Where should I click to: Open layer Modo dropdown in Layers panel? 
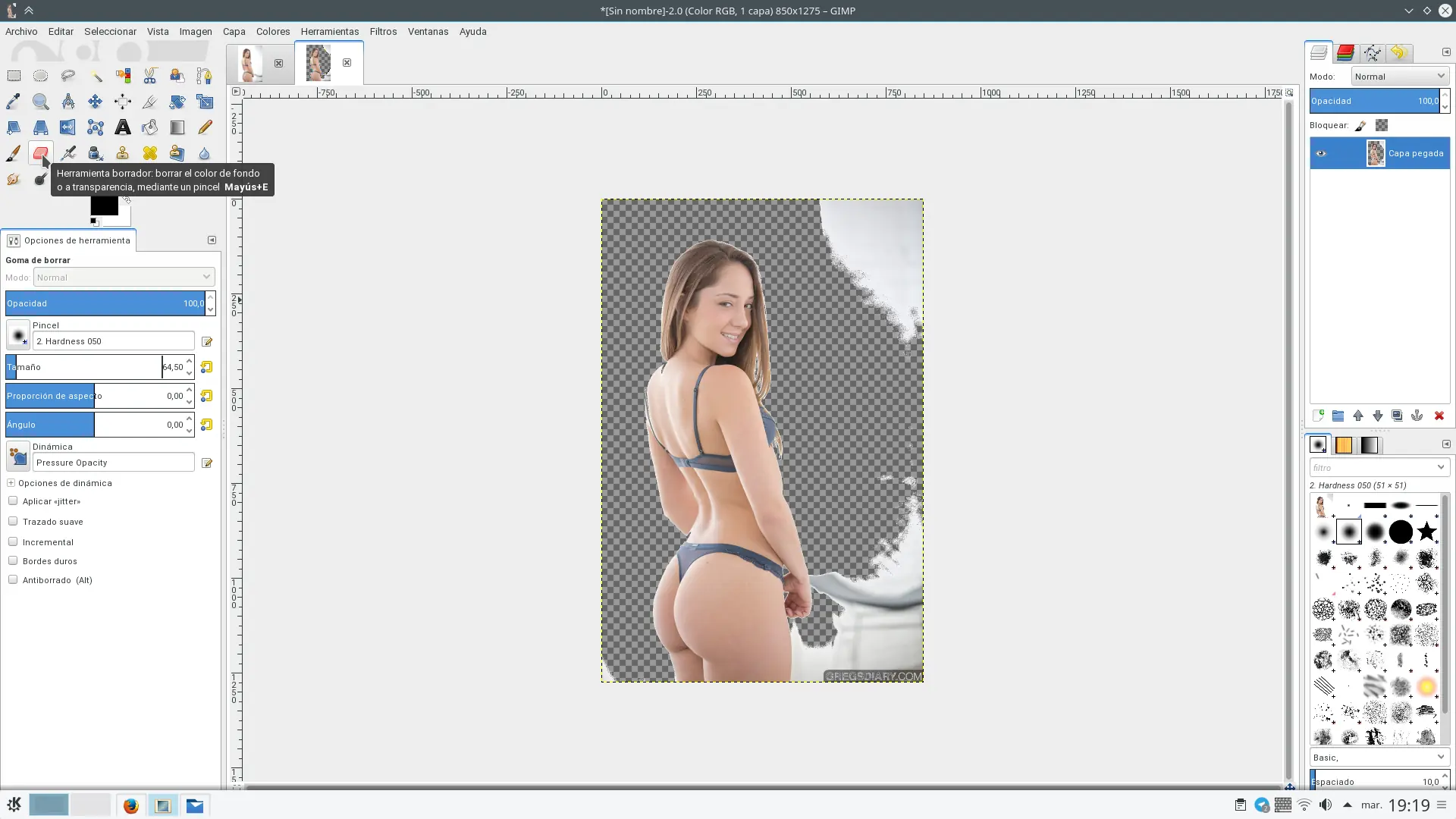click(x=1400, y=77)
